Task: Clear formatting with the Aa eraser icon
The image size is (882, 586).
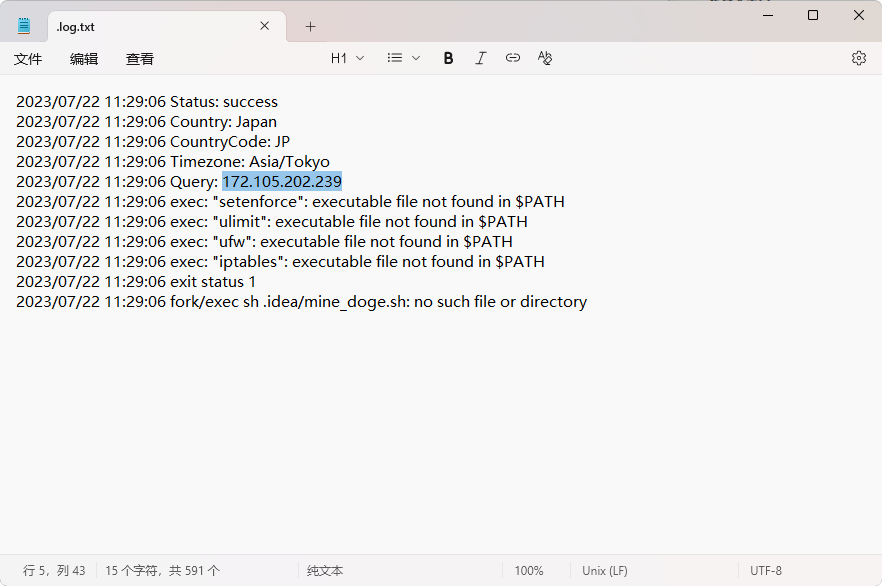Action: point(544,58)
